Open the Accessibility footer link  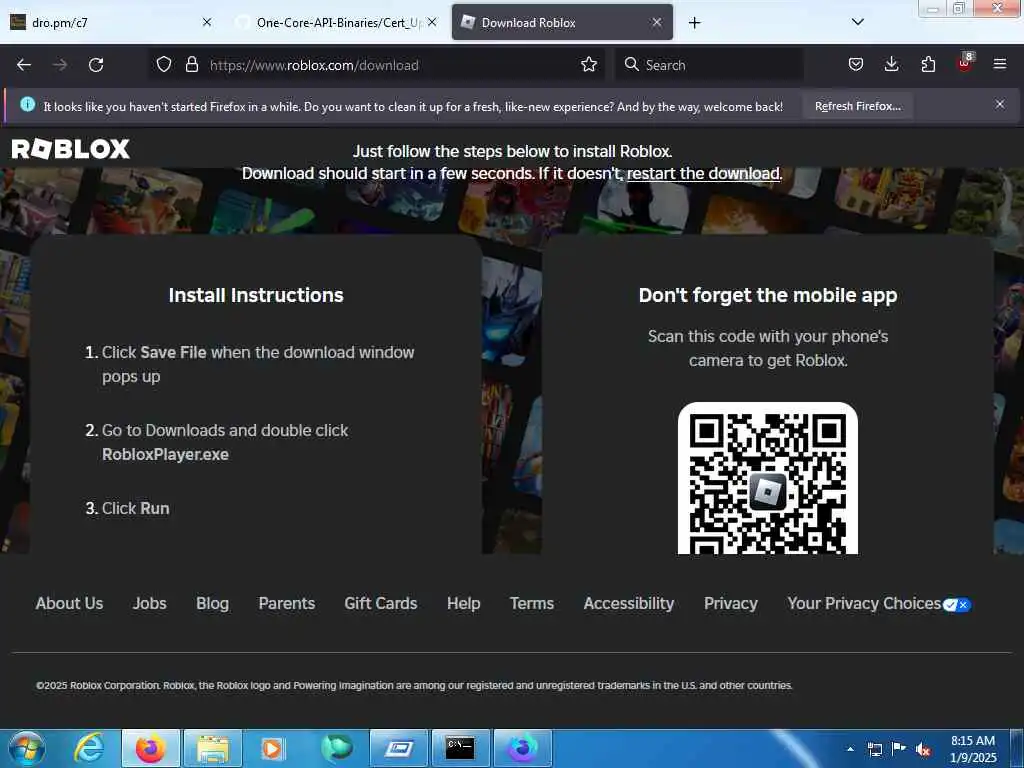pos(629,603)
